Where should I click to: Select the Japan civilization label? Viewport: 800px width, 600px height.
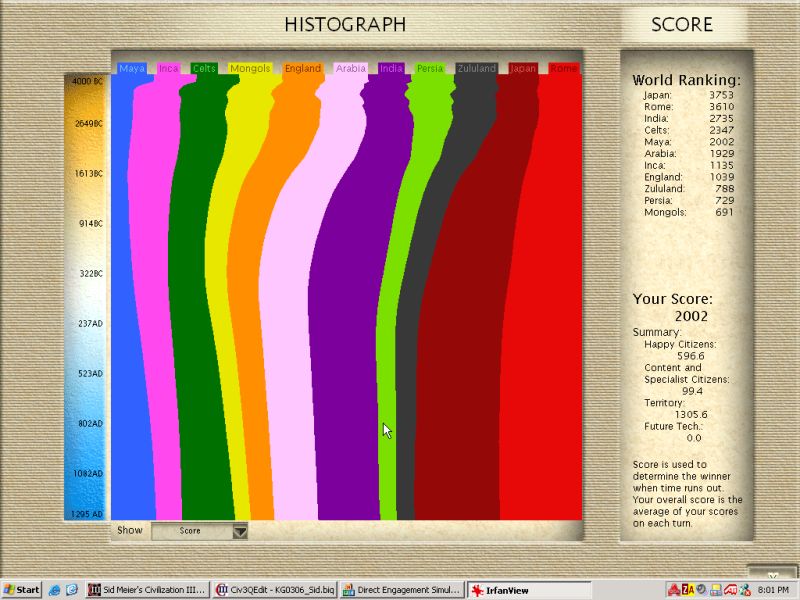(523, 69)
